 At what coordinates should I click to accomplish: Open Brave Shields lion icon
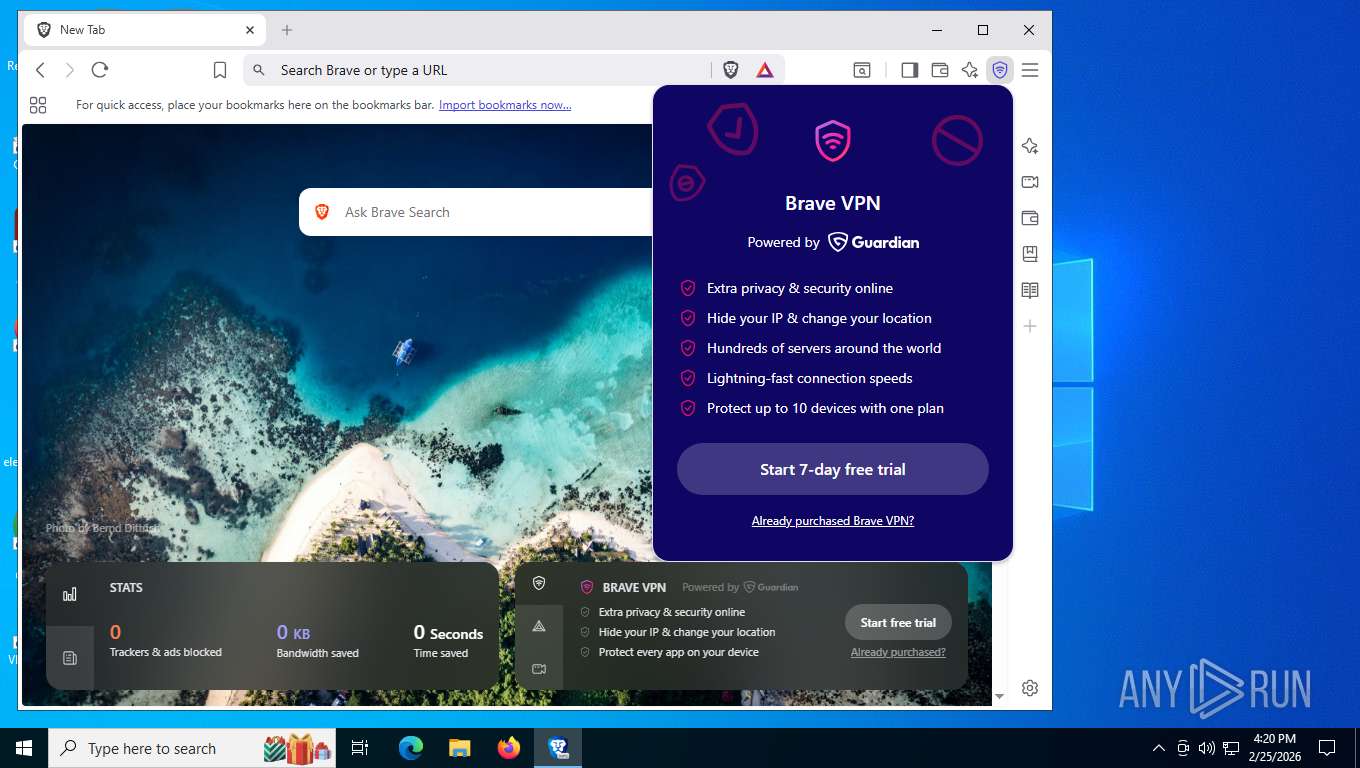tap(731, 70)
